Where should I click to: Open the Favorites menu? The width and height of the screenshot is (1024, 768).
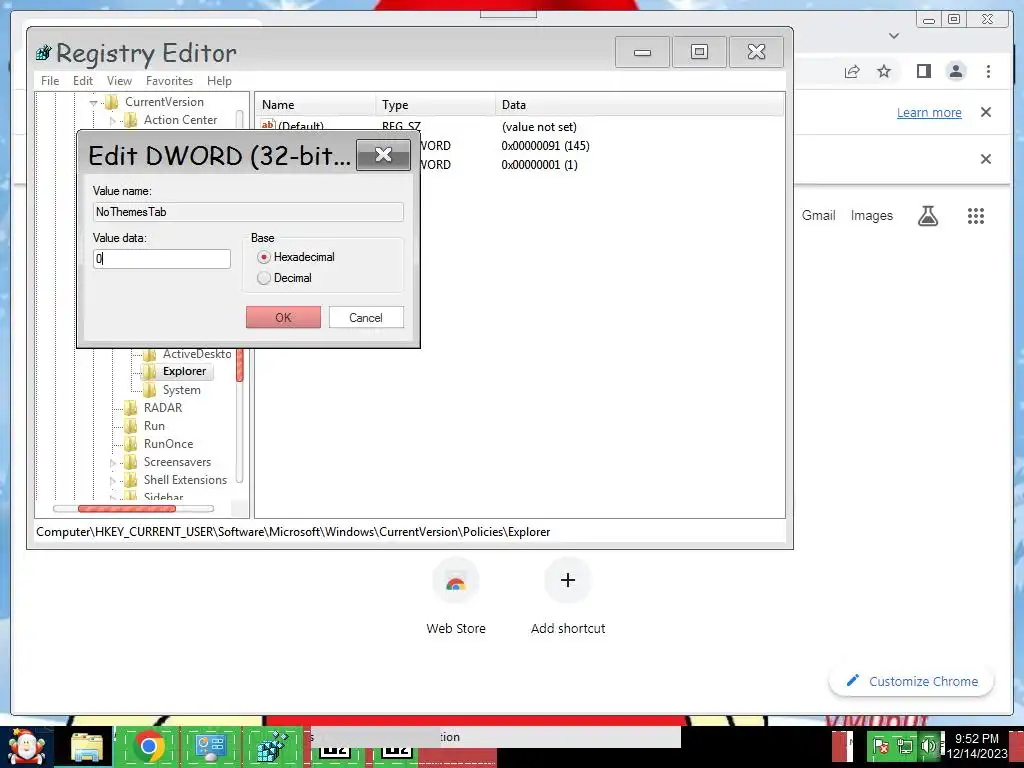[x=169, y=81]
